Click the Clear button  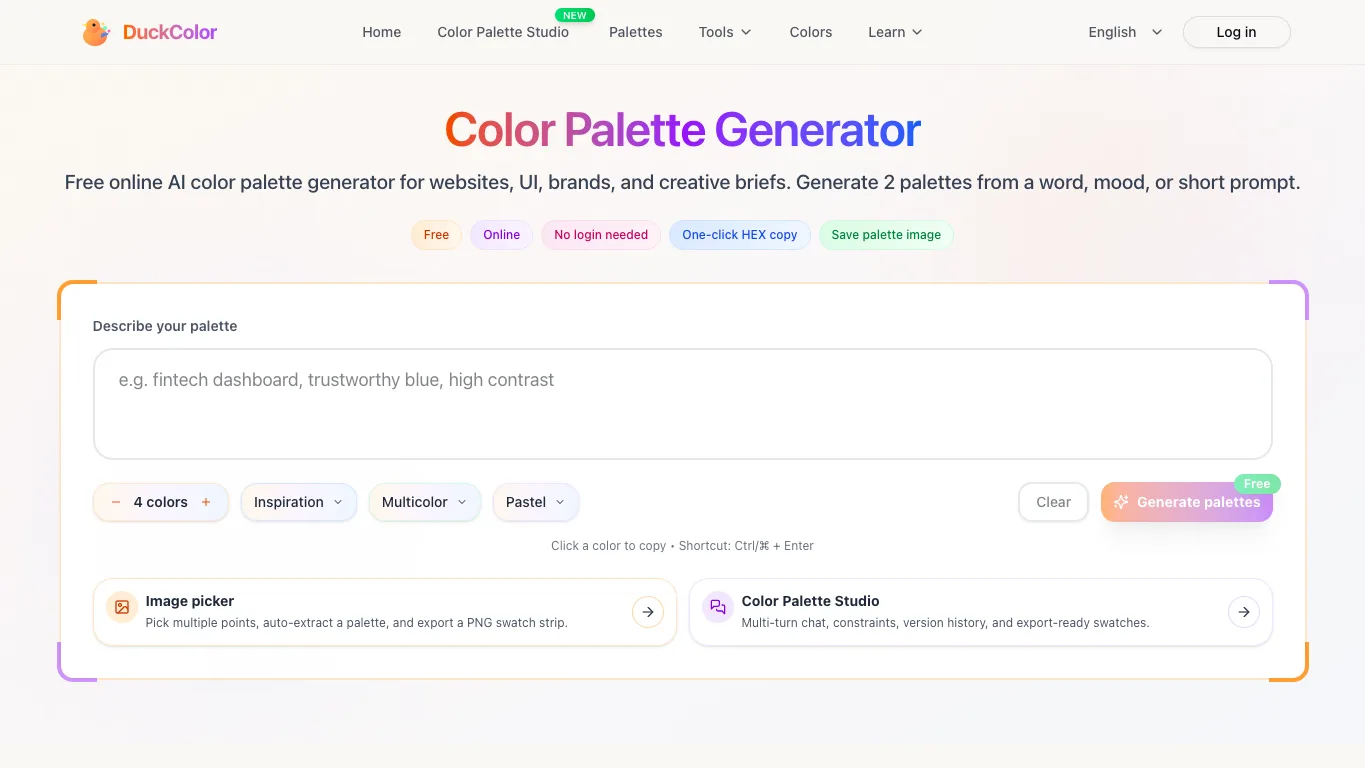click(1054, 502)
